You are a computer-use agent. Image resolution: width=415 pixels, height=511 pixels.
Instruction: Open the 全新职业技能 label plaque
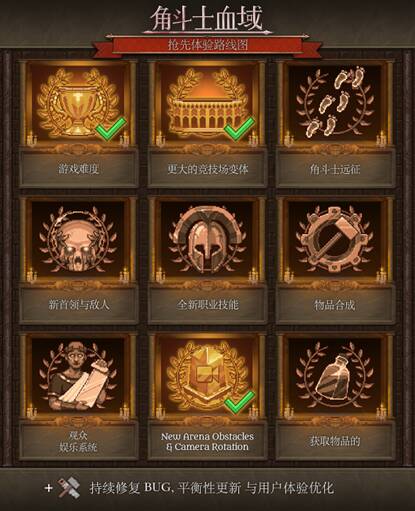tap(207, 305)
